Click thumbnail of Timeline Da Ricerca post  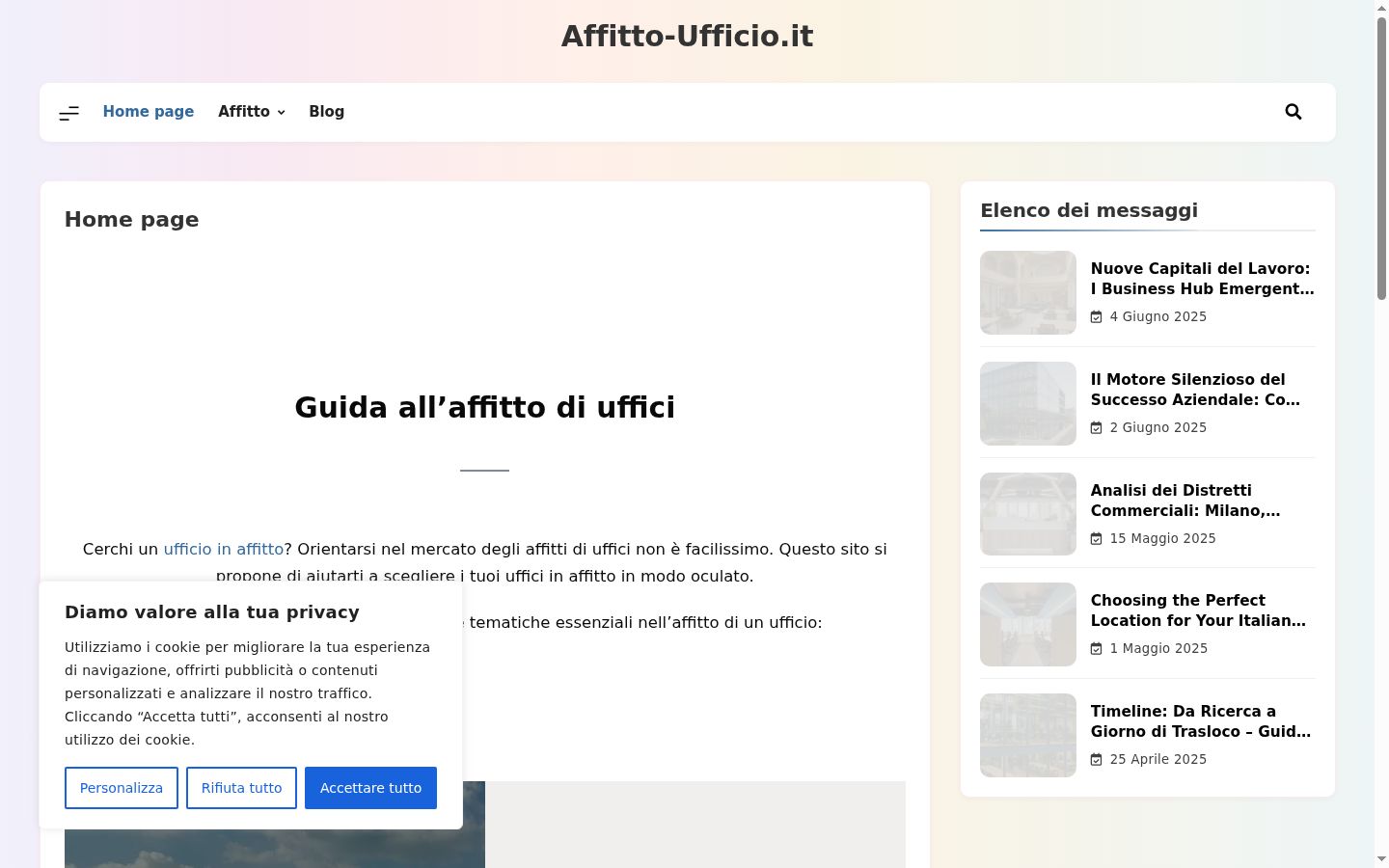1028,735
